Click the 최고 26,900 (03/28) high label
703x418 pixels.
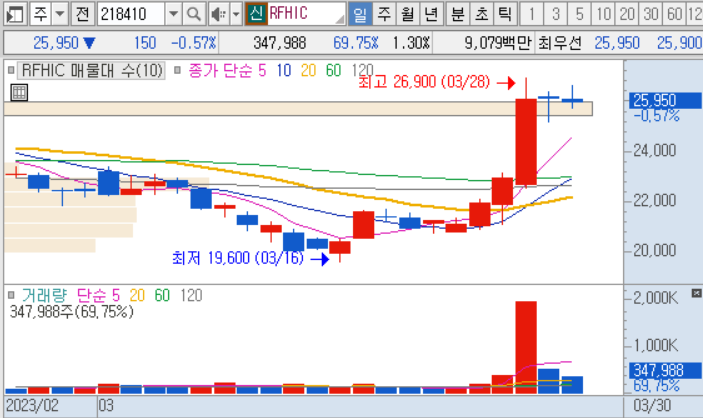point(424,82)
